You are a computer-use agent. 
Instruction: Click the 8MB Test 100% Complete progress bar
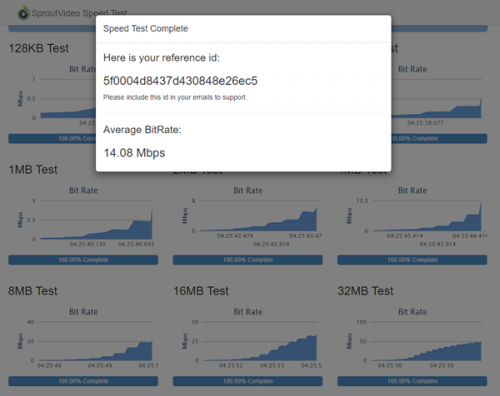(x=83, y=381)
